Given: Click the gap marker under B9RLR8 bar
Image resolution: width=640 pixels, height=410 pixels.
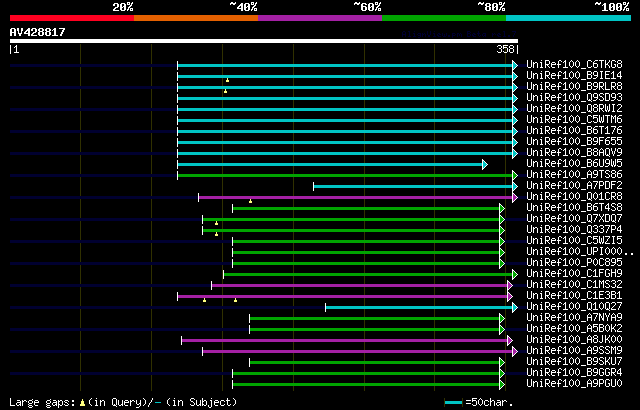Looking at the screenshot, I should [x=225, y=91].
